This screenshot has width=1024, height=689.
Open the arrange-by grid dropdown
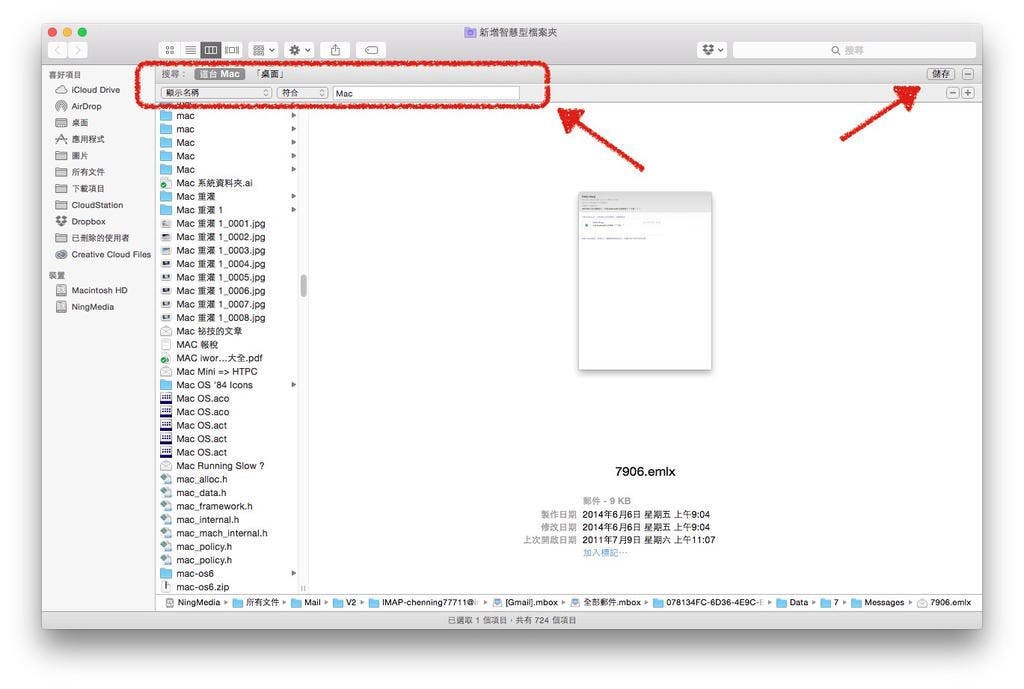[264, 50]
